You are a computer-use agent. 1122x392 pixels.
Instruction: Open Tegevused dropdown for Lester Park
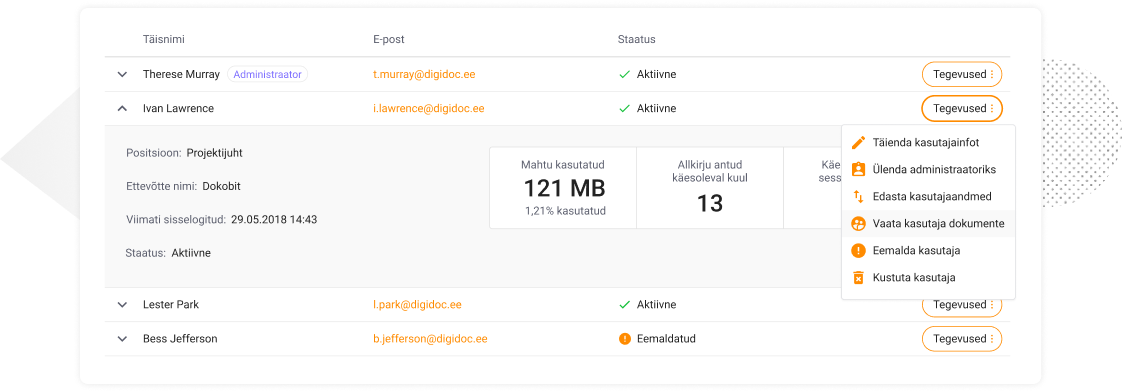click(962, 306)
